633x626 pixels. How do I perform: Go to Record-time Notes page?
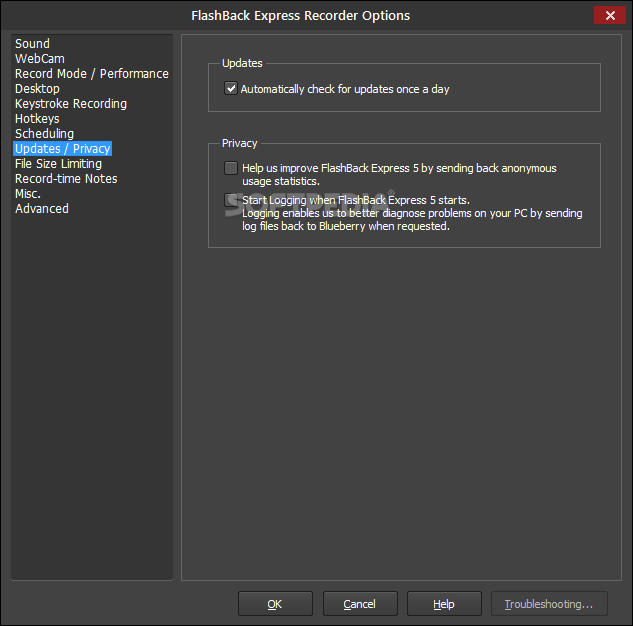tap(66, 178)
